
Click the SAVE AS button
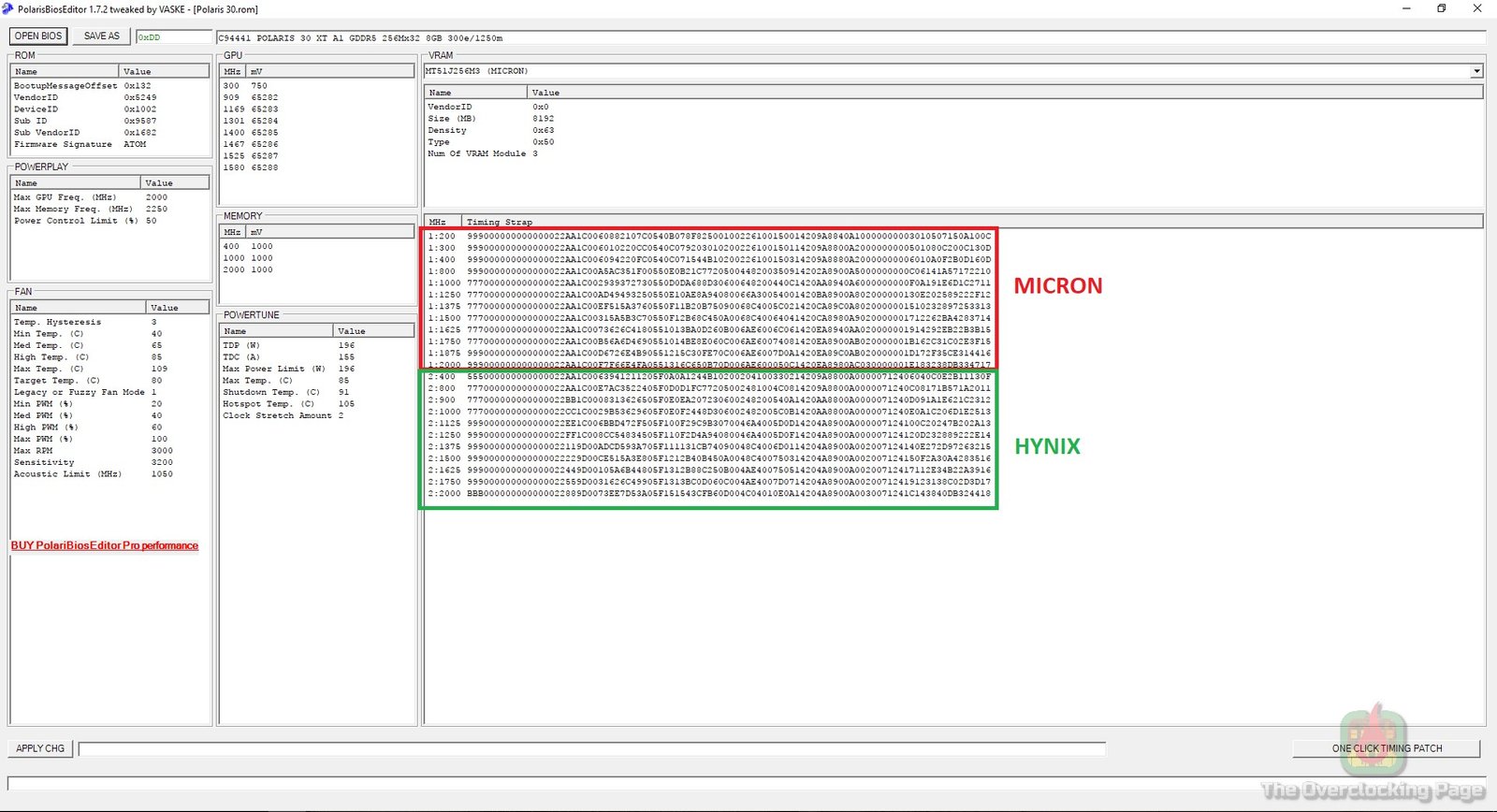pyautogui.click(x=101, y=36)
